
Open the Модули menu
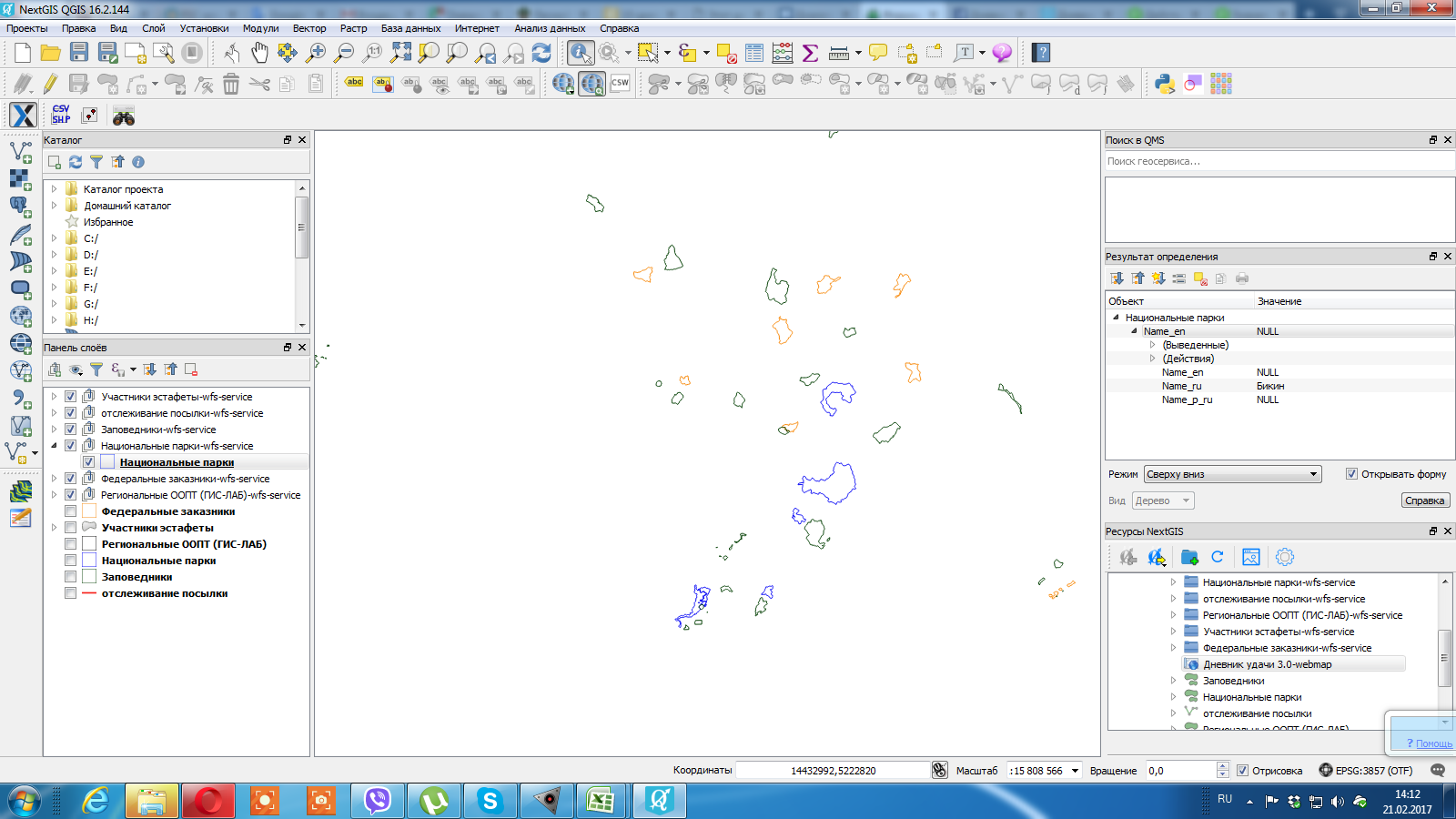261,28
